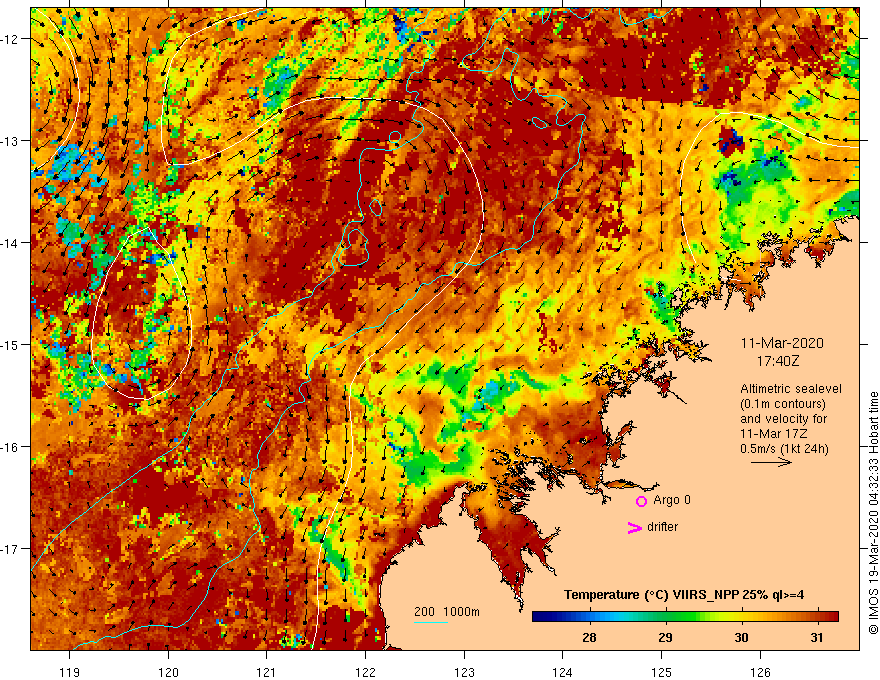Click latitude axis label '-15'

10,344
